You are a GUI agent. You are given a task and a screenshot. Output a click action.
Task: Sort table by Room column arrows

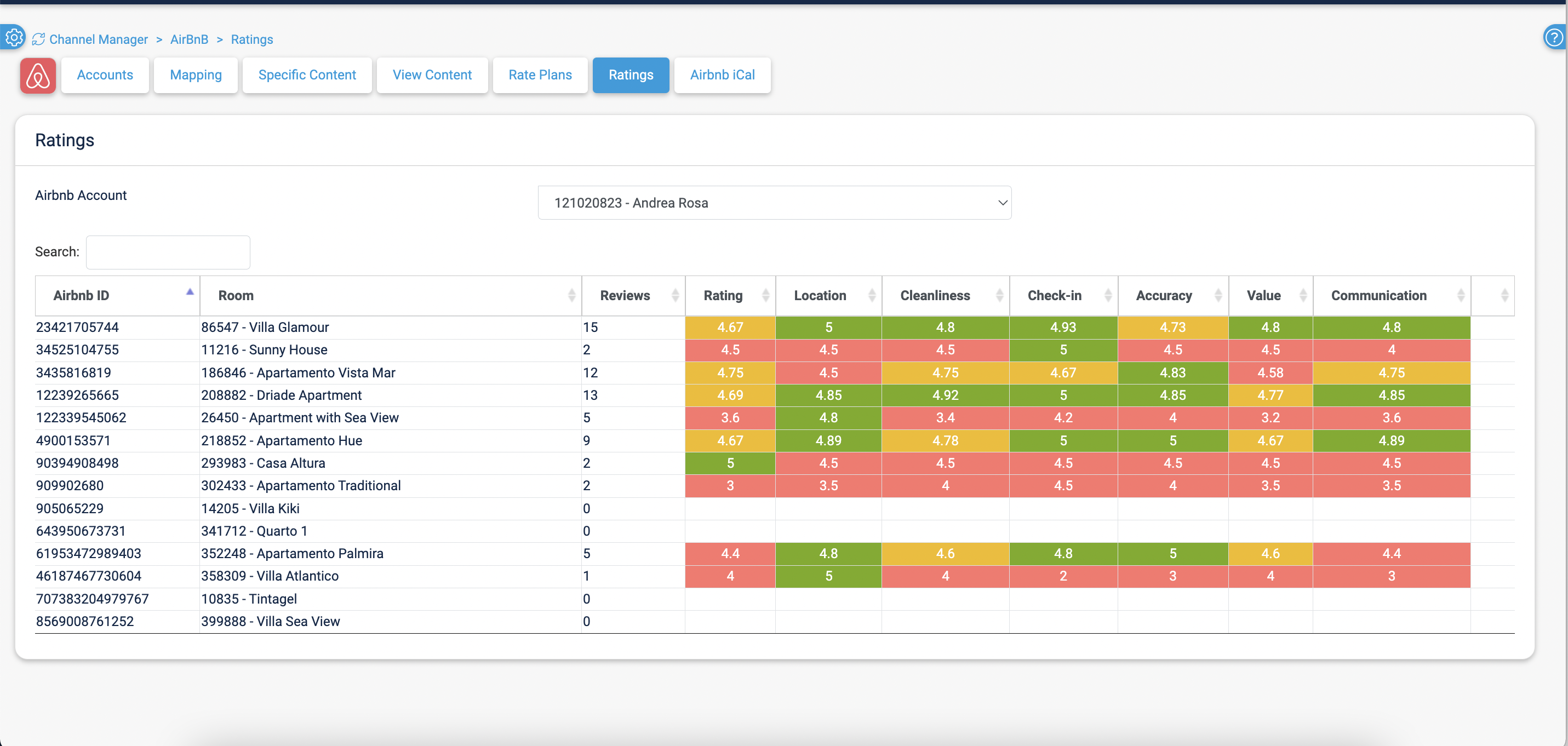pos(571,296)
